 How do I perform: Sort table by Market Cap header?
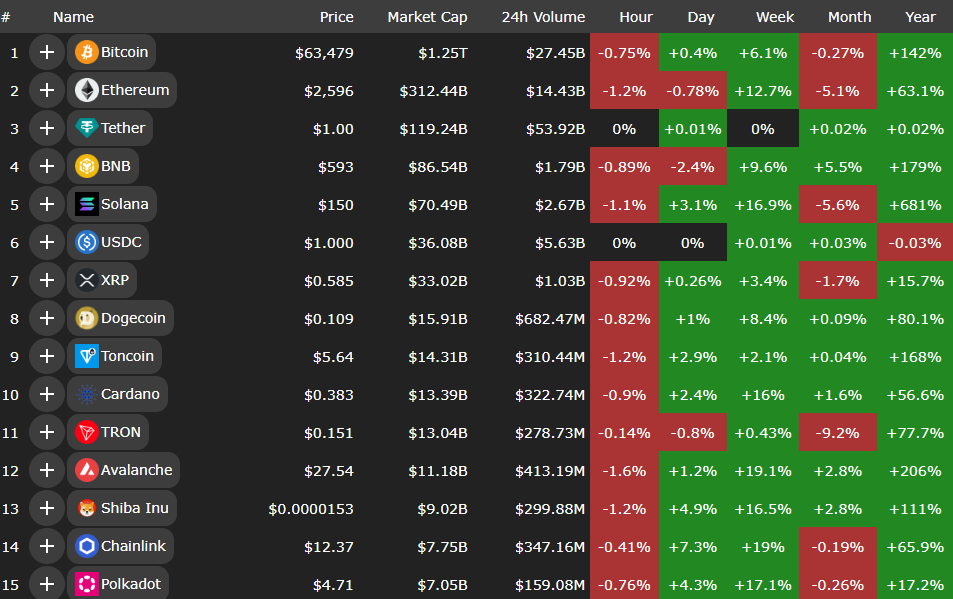pos(427,17)
